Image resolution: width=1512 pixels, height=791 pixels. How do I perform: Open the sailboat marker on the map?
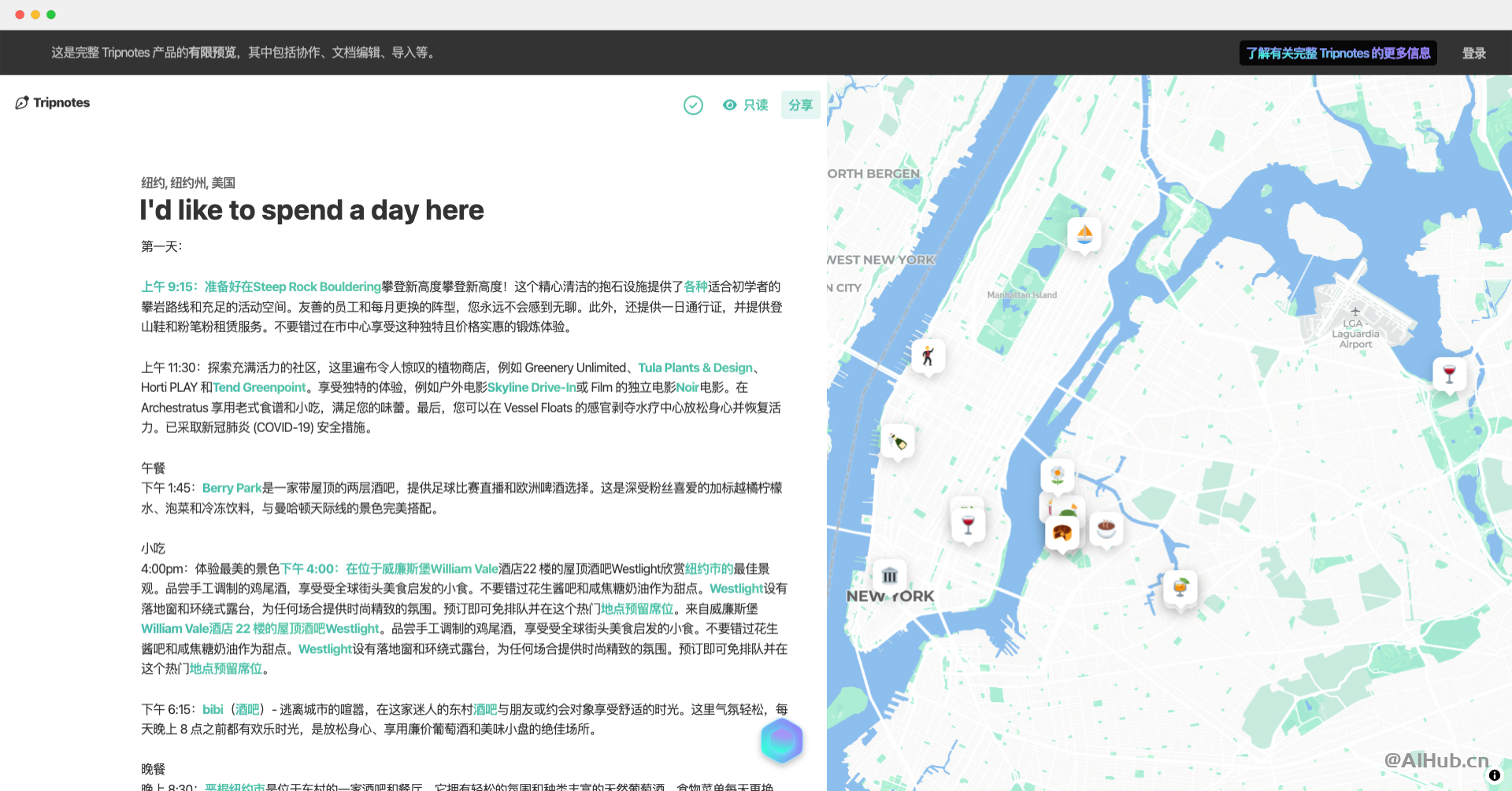coord(1084,234)
